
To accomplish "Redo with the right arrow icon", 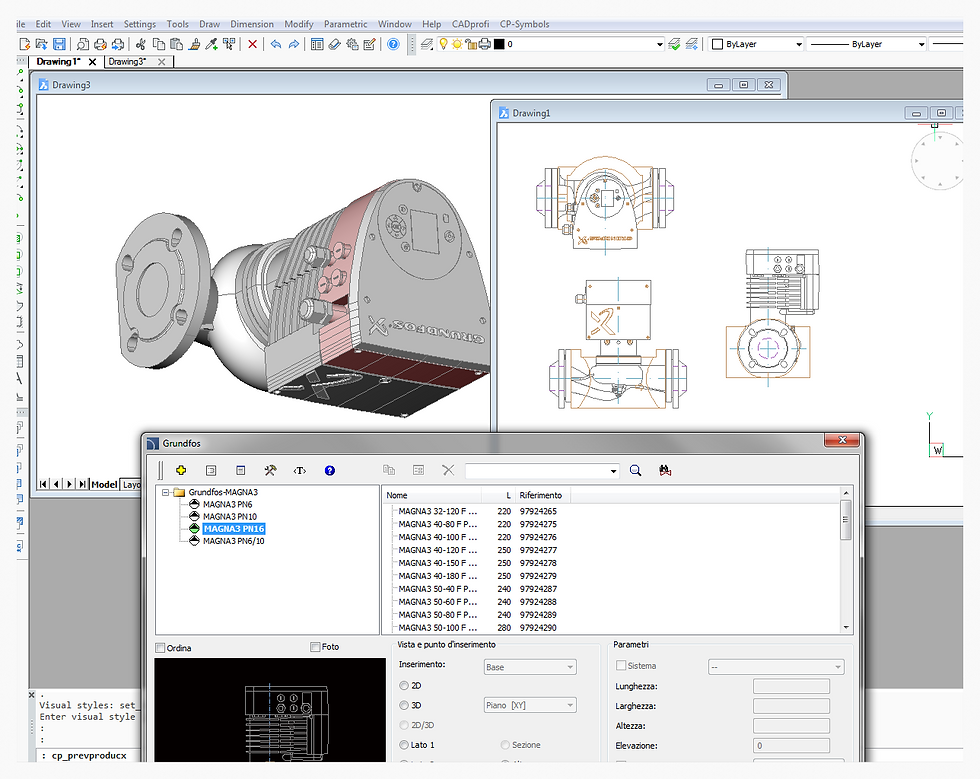I will point(294,44).
